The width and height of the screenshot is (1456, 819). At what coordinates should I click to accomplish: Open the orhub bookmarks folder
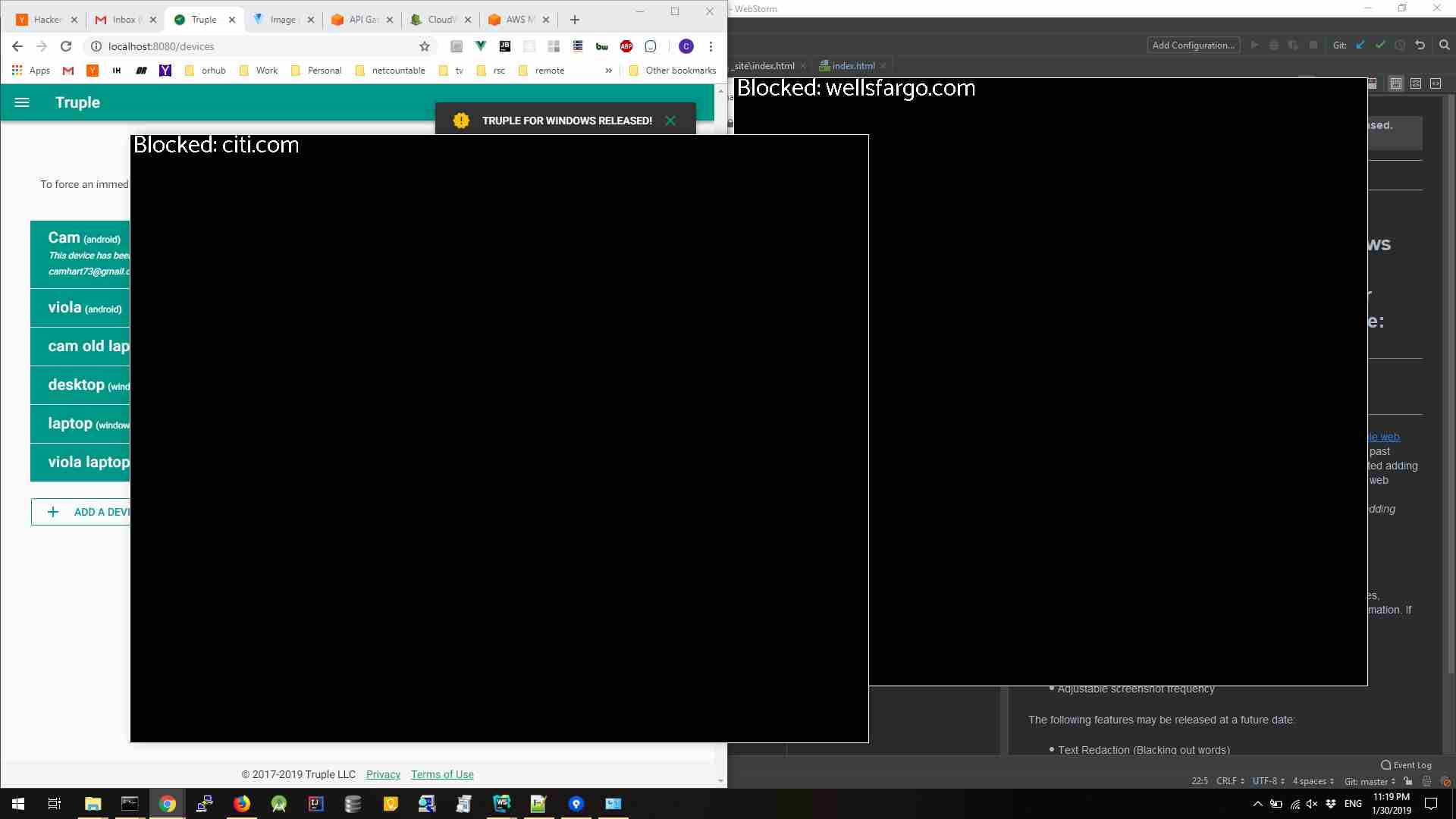click(x=205, y=71)
